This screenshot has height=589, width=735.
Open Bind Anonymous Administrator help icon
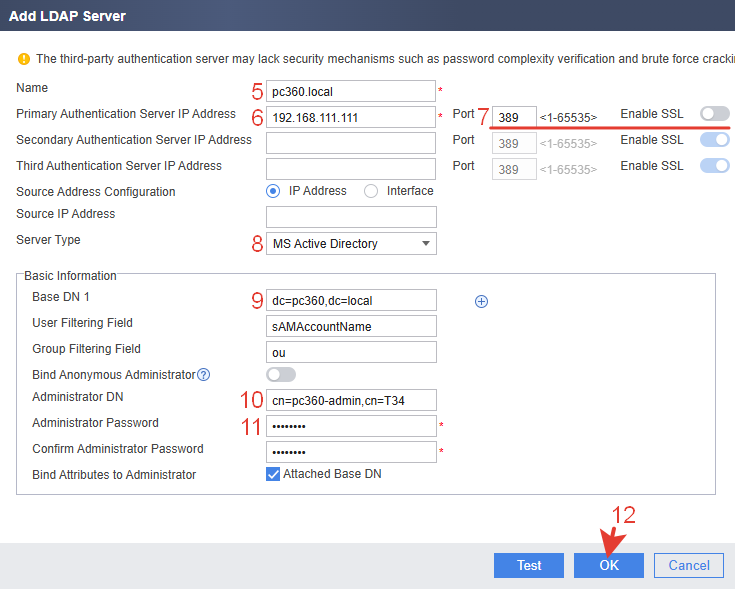(x=203, y=375)
